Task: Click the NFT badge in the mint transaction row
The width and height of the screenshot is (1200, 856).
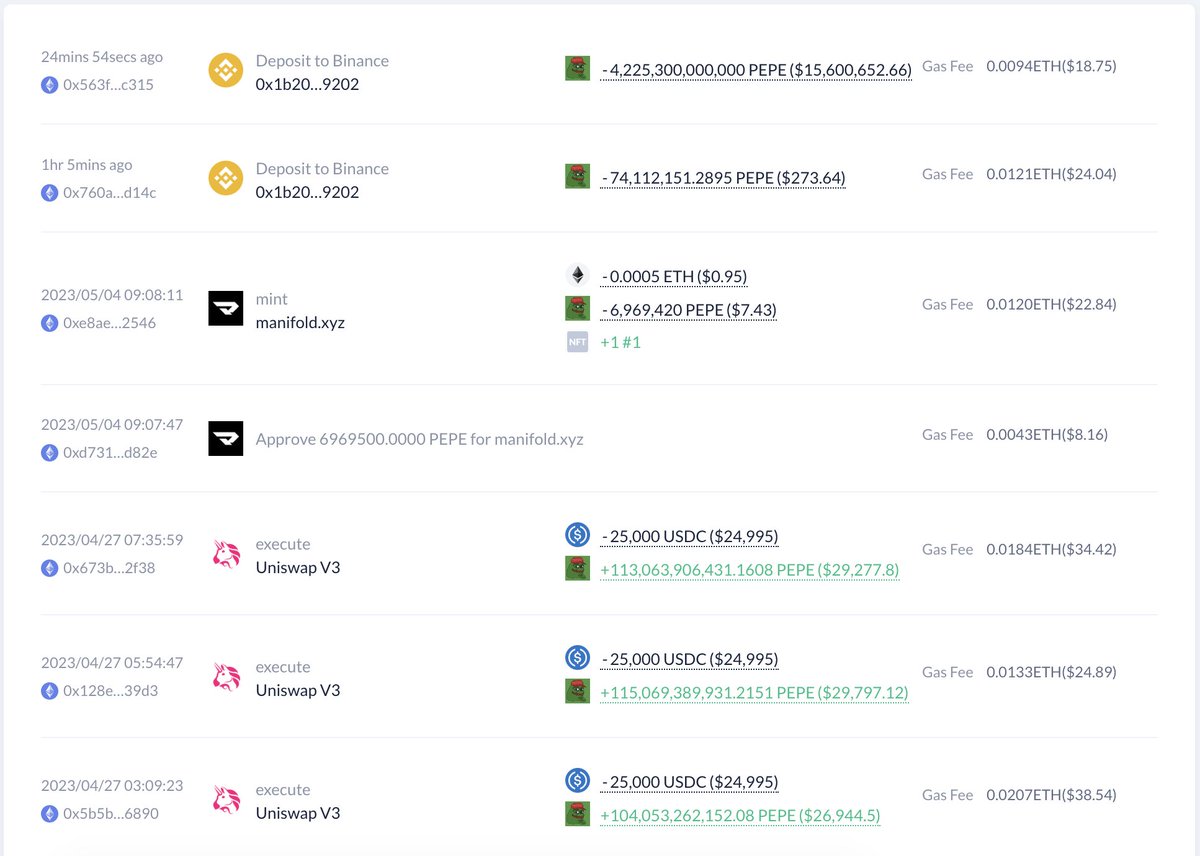Action: tap(577, 341)
